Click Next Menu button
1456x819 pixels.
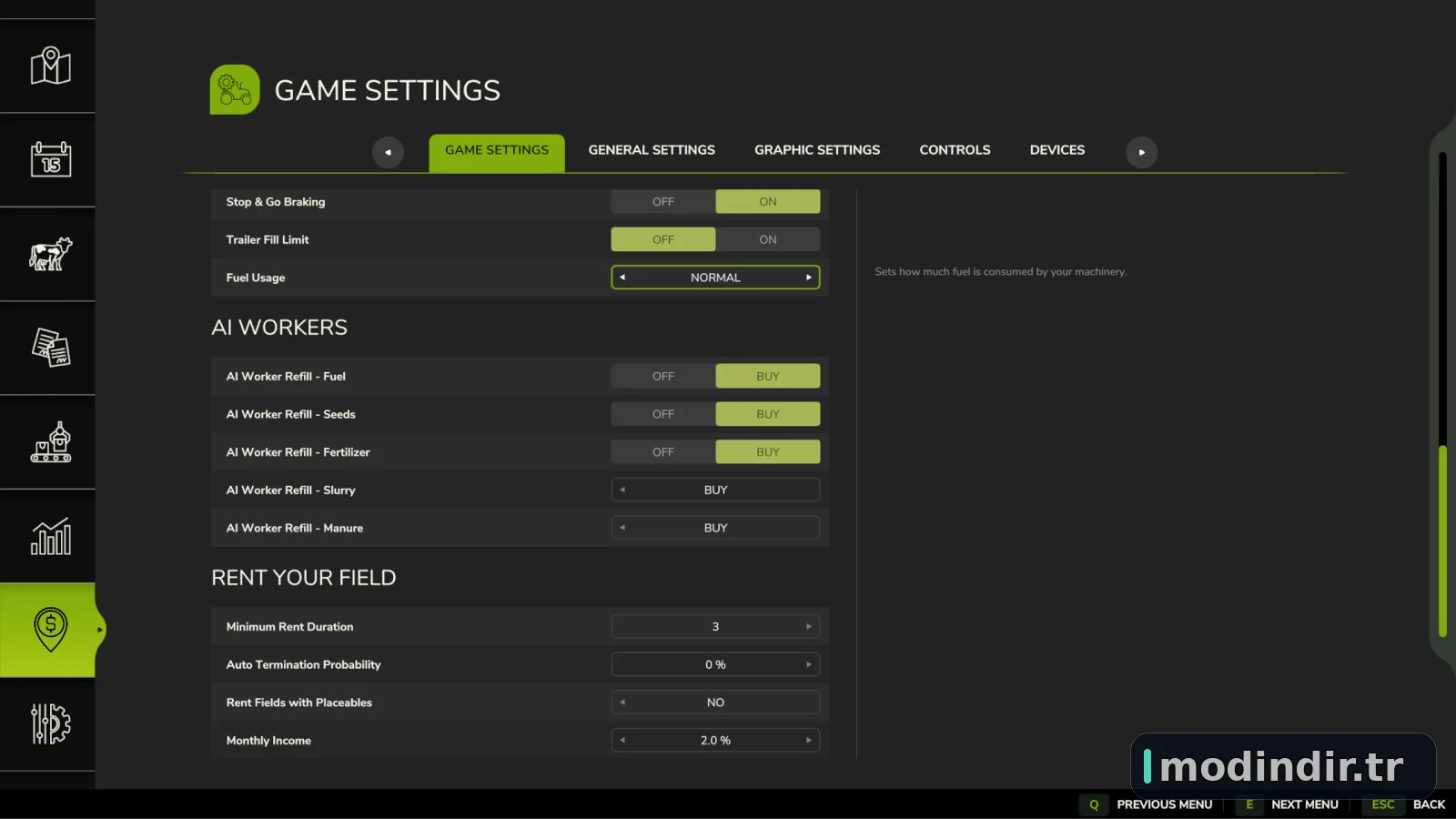pyautogui.click(x=1305, y=804)
